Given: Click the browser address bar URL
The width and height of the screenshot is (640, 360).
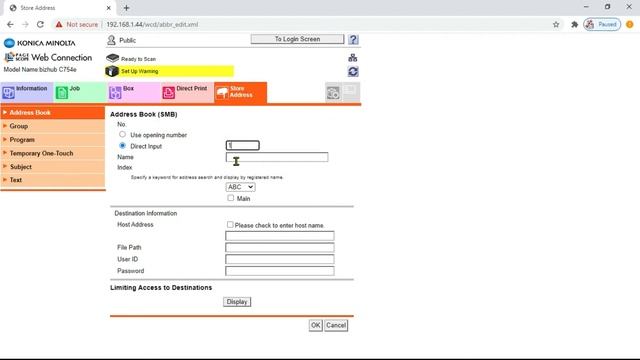Looking at the screenshot, I should point(152,24).
